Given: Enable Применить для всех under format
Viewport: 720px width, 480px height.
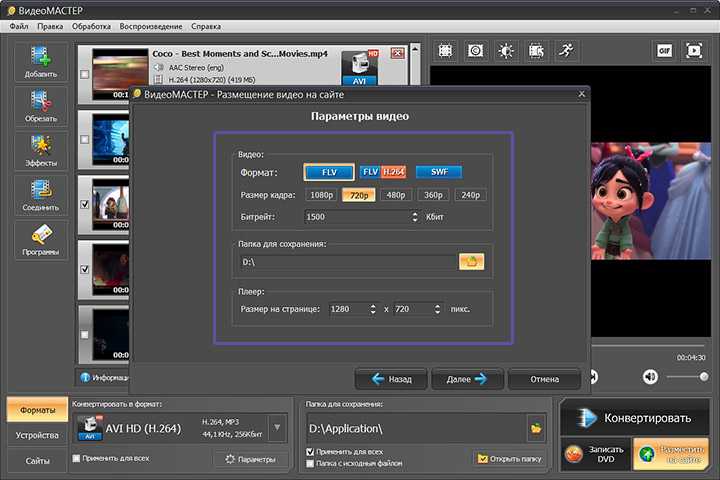Looking at the screenshot, I should 76,458.
